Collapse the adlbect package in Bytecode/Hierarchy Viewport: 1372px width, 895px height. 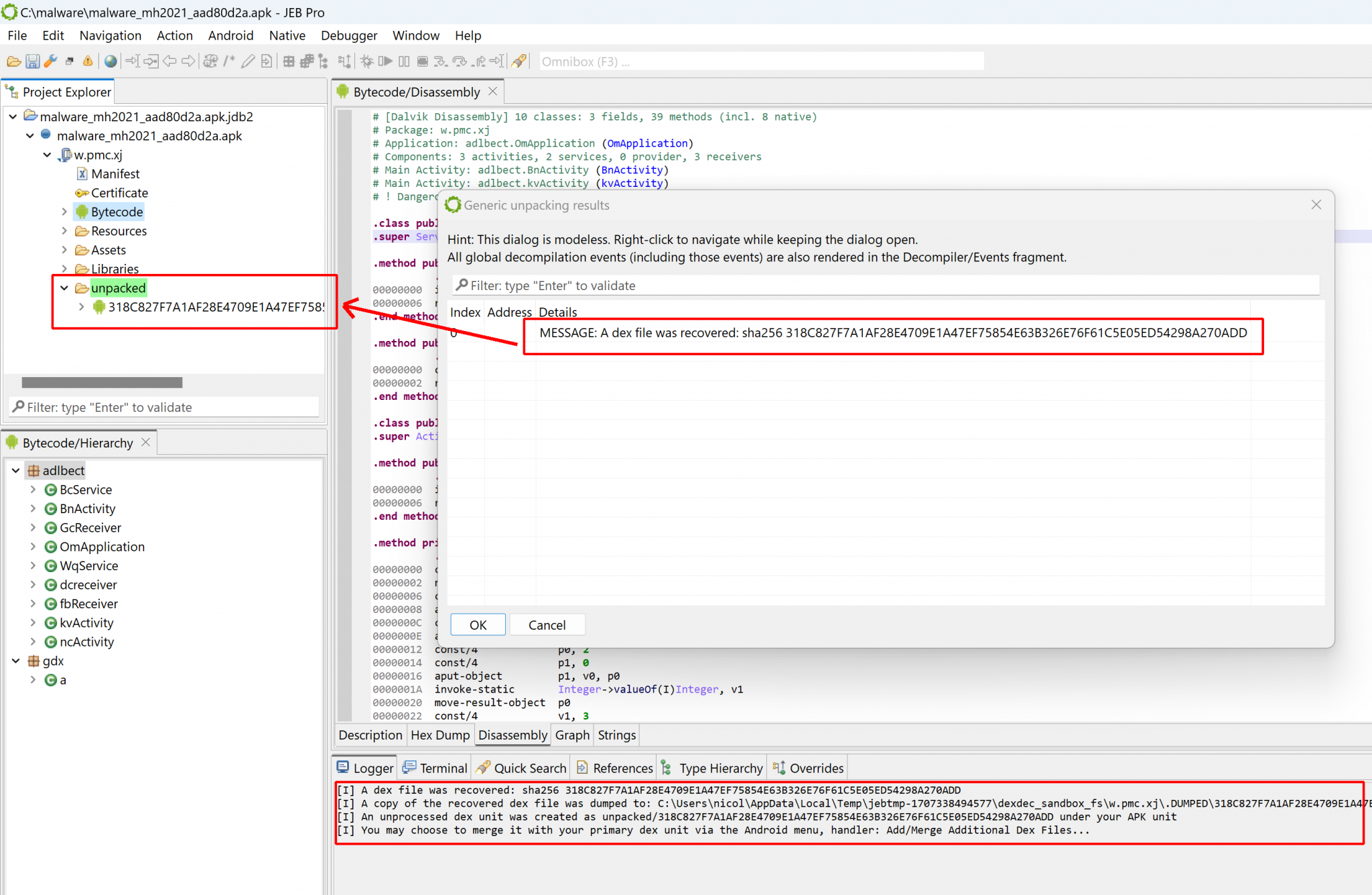tap(15, 470)
